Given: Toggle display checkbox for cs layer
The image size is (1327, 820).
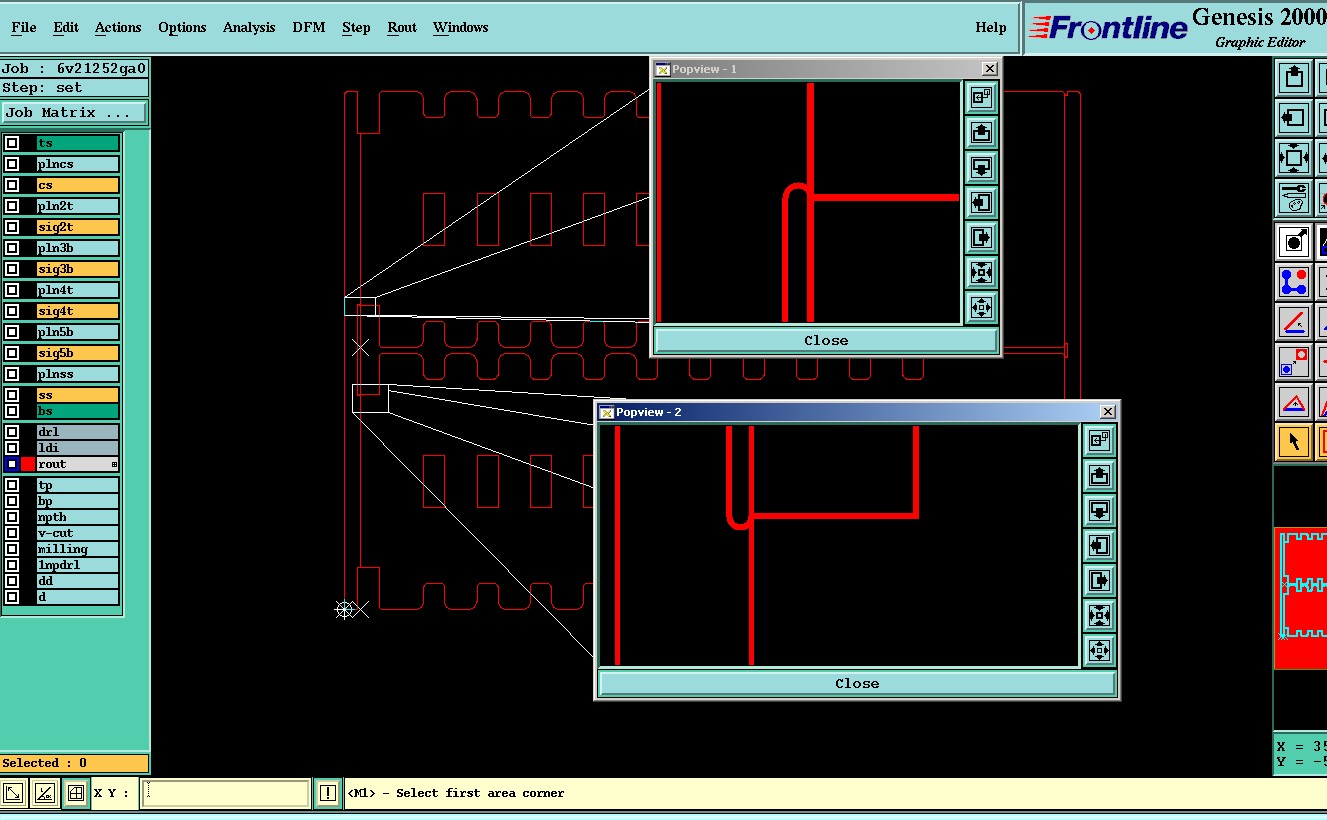Looking at the screenshot, I should pos(12,185).
